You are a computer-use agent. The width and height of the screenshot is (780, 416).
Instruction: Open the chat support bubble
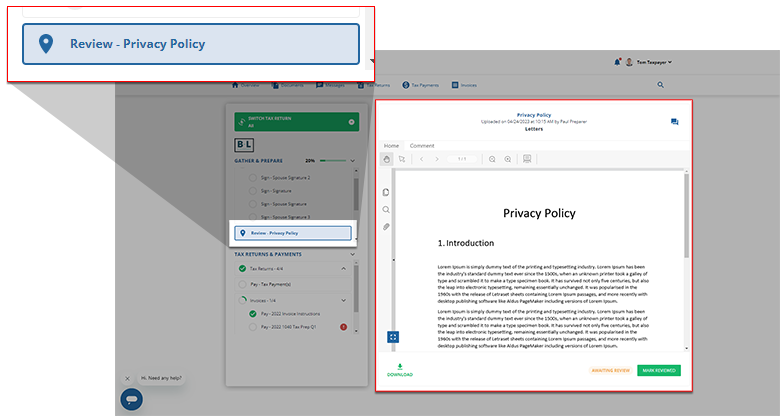[131, 399]
